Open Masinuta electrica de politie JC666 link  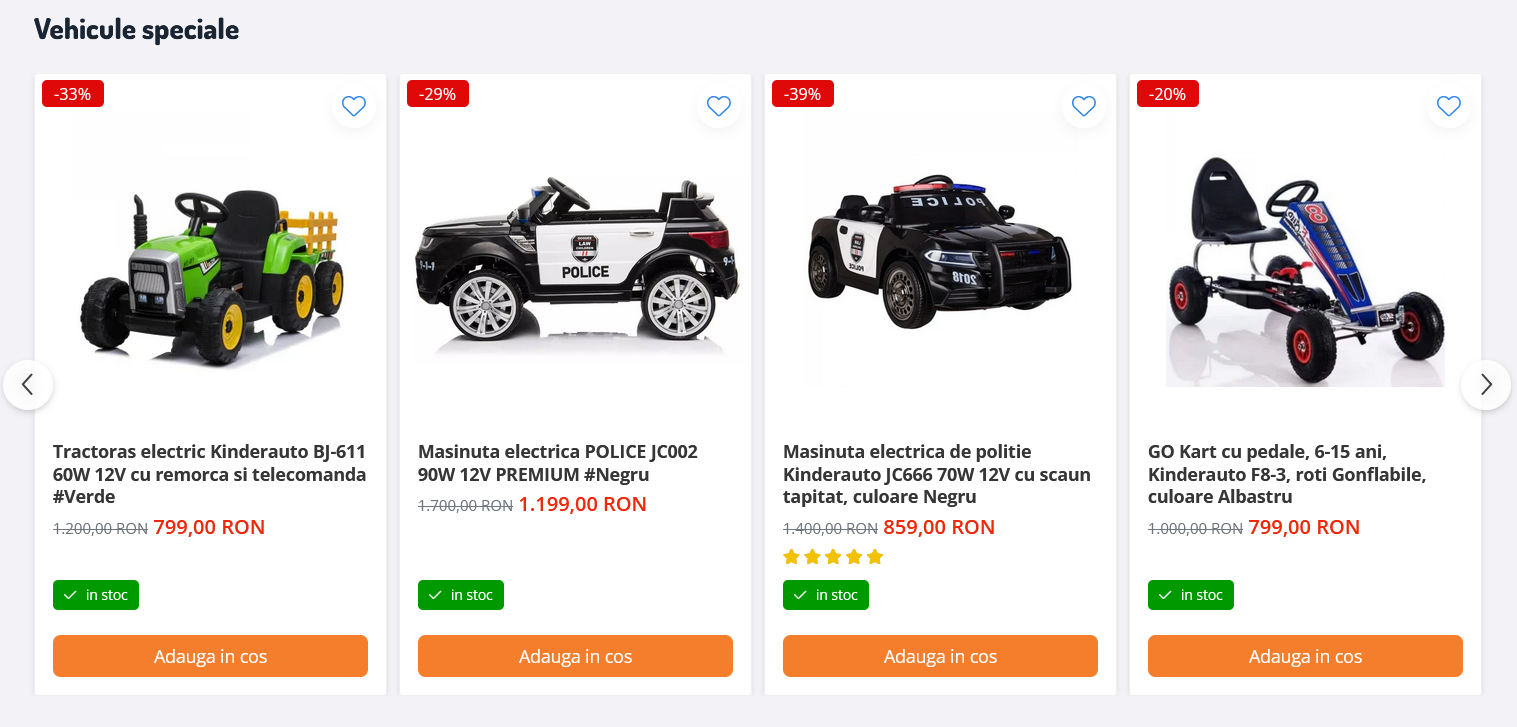pyautogui.click(x=937, y=474)
